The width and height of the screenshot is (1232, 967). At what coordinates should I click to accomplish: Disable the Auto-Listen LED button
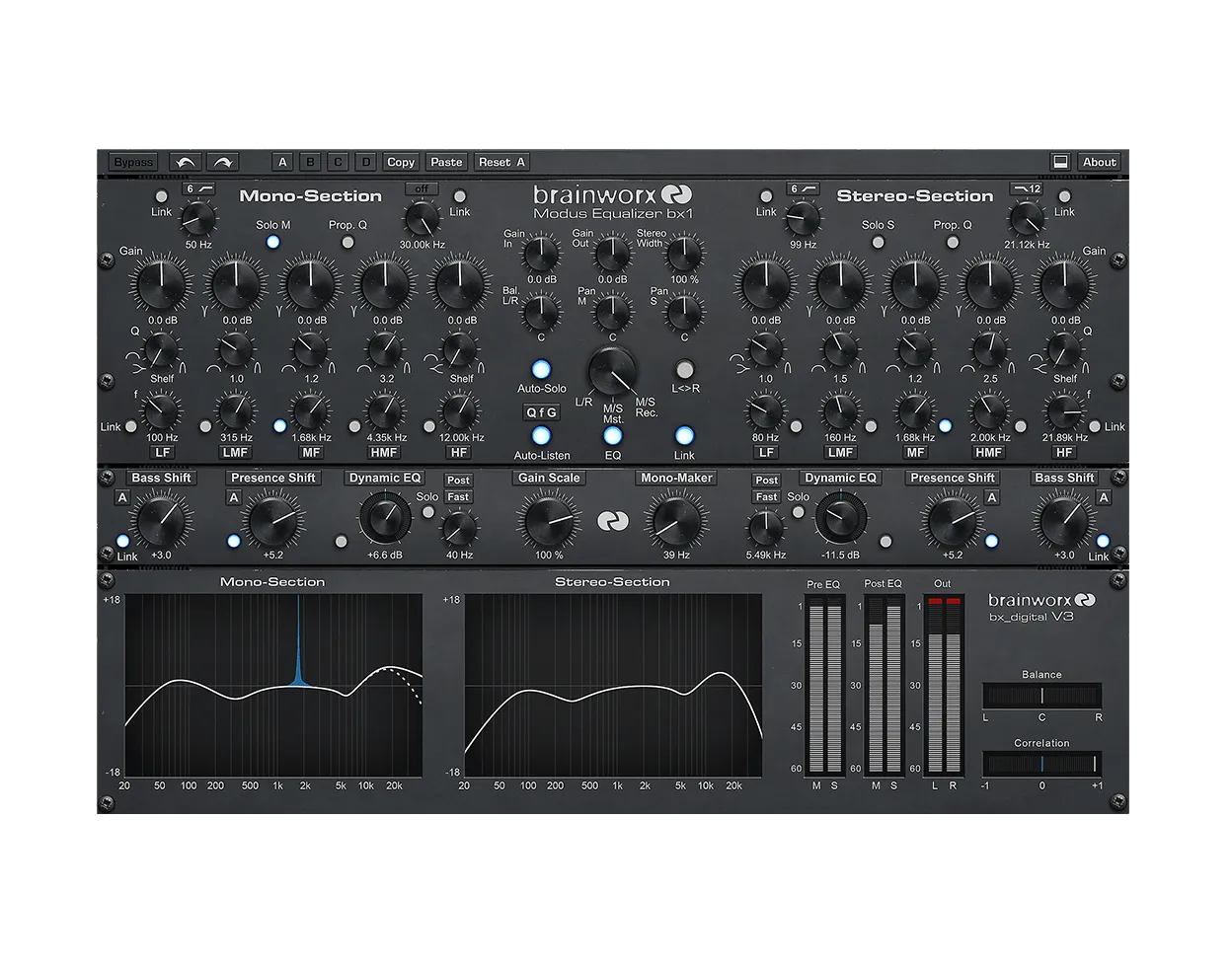click(541, 435)
